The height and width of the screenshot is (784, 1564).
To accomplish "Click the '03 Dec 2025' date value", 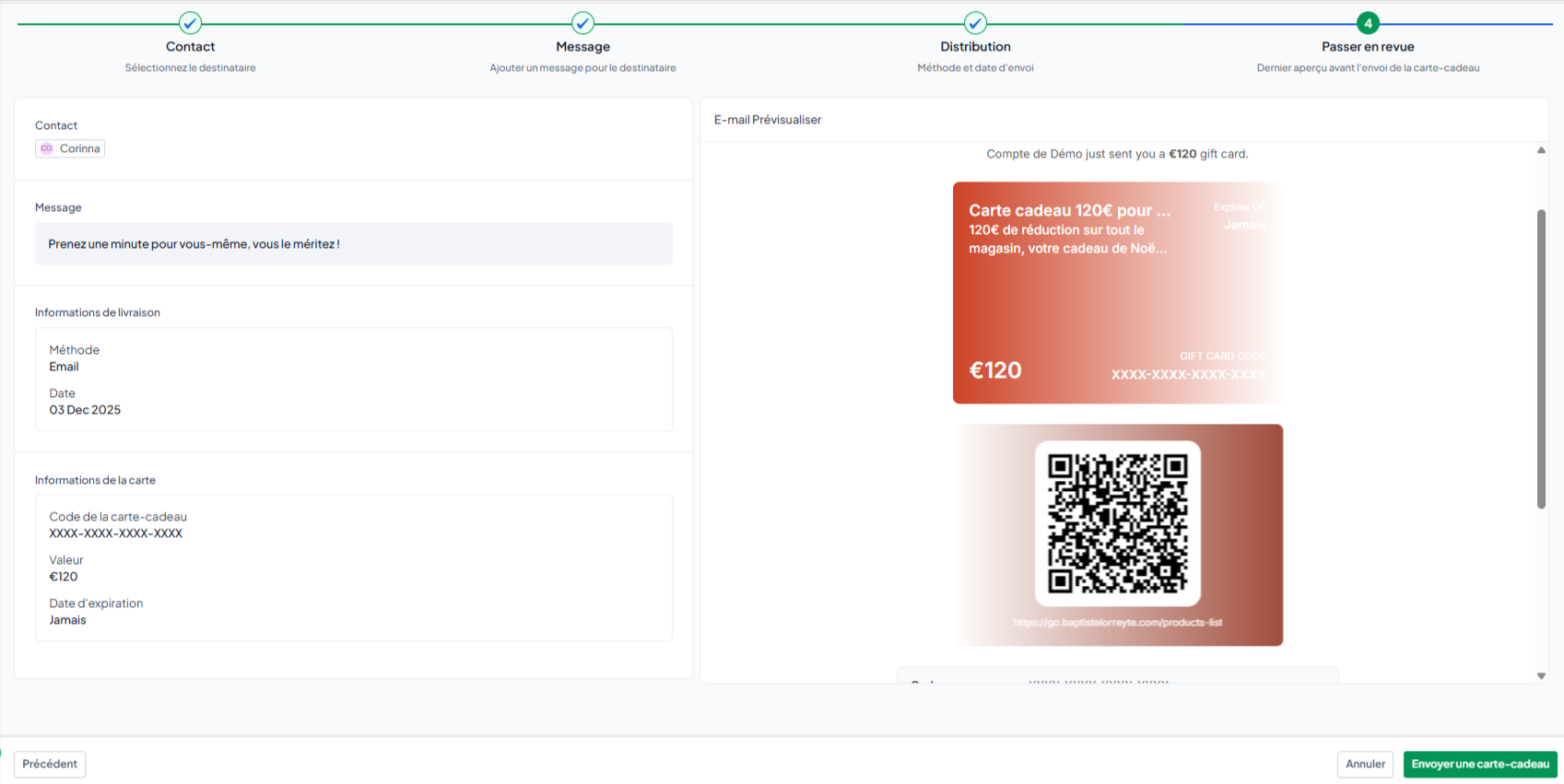I will [x=85, y=410].
